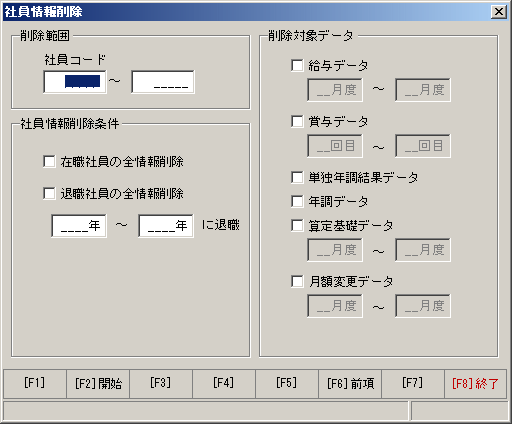This screenshot has height=424, width=512.
Task: Enable 給与データ checkbox
Action: point(297,65)
